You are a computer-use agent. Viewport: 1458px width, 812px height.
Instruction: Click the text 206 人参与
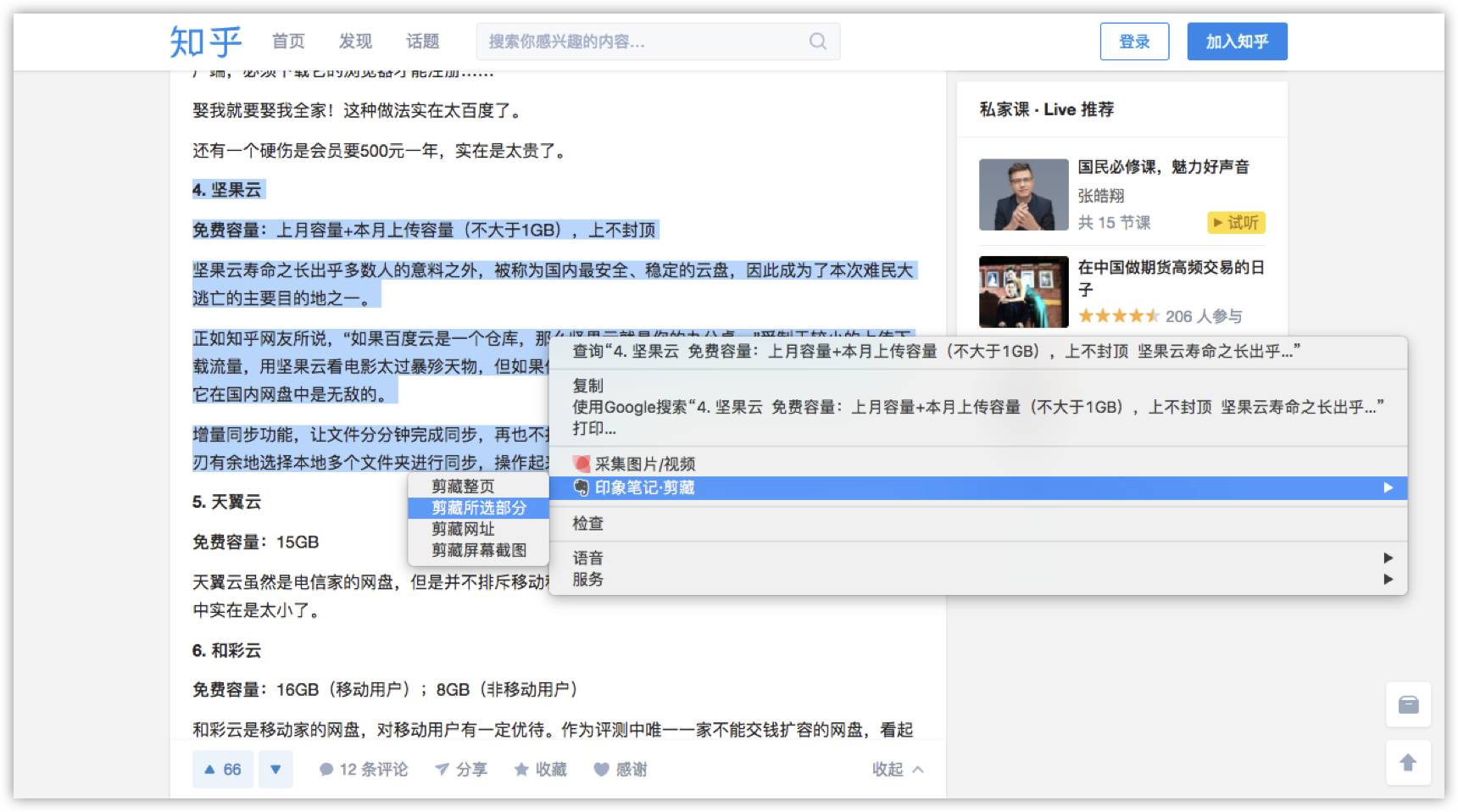click(1204, 316)
